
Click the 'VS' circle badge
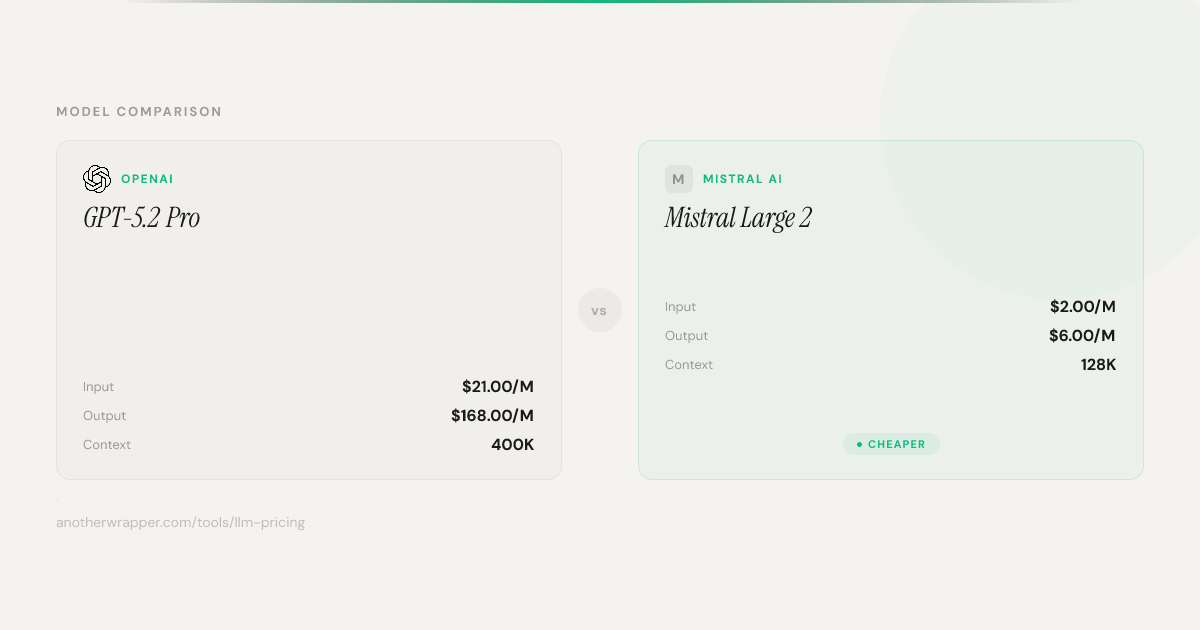600,310
